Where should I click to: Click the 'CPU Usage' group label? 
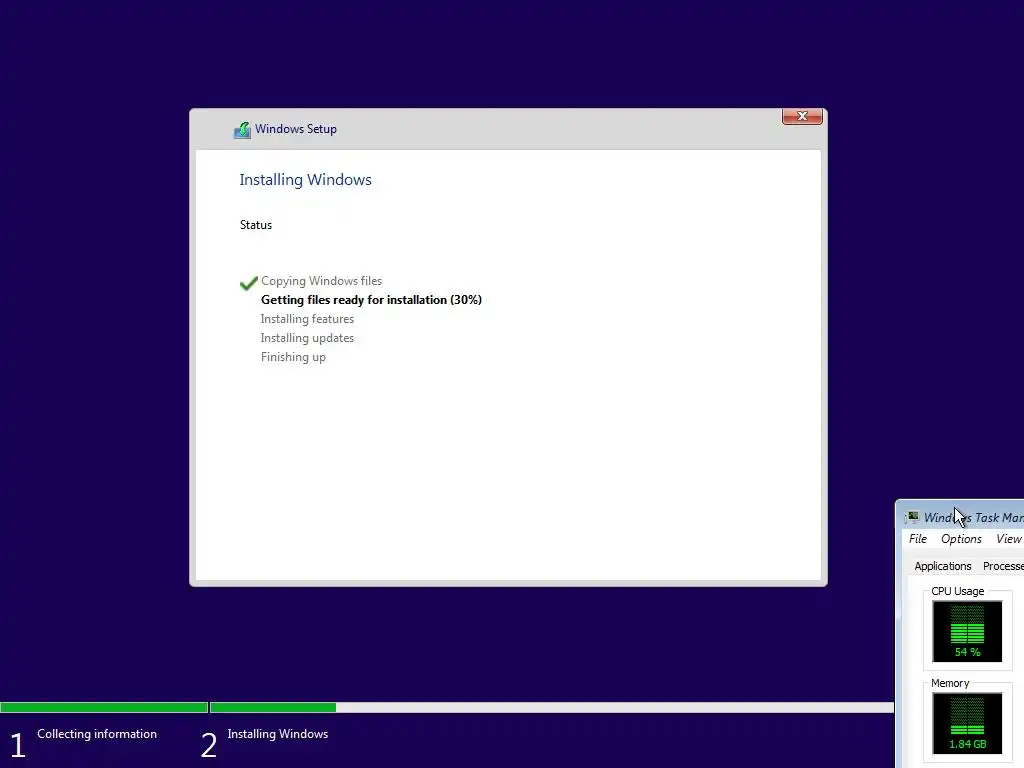point(957,591)
